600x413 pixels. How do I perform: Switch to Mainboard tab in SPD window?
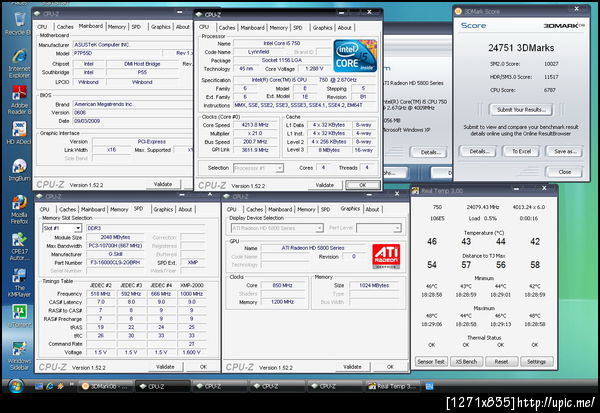[x=93, y=209]
